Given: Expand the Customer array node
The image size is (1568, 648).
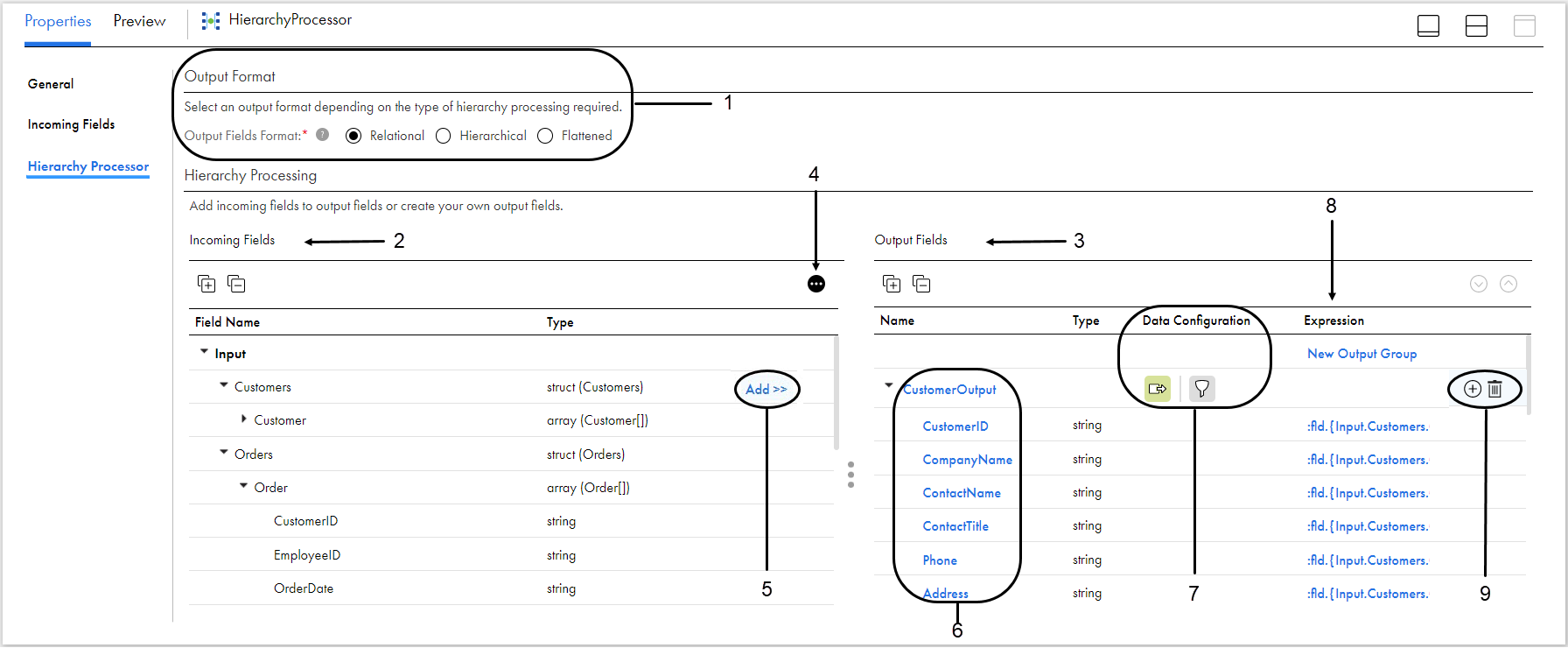Looking at the screenshot, I should (x=244, y=419).
